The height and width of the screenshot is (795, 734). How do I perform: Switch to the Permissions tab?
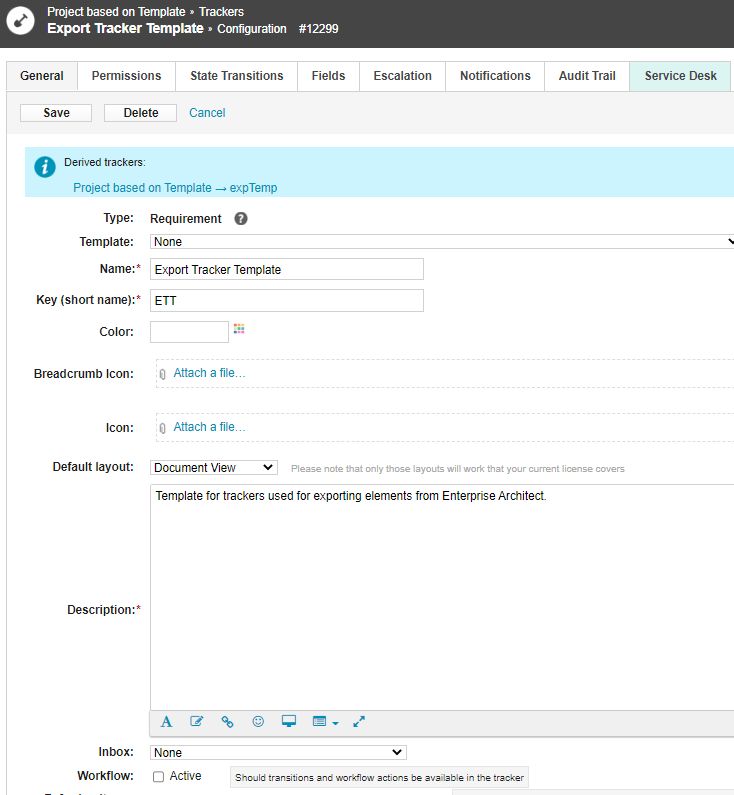pos(126,76)
